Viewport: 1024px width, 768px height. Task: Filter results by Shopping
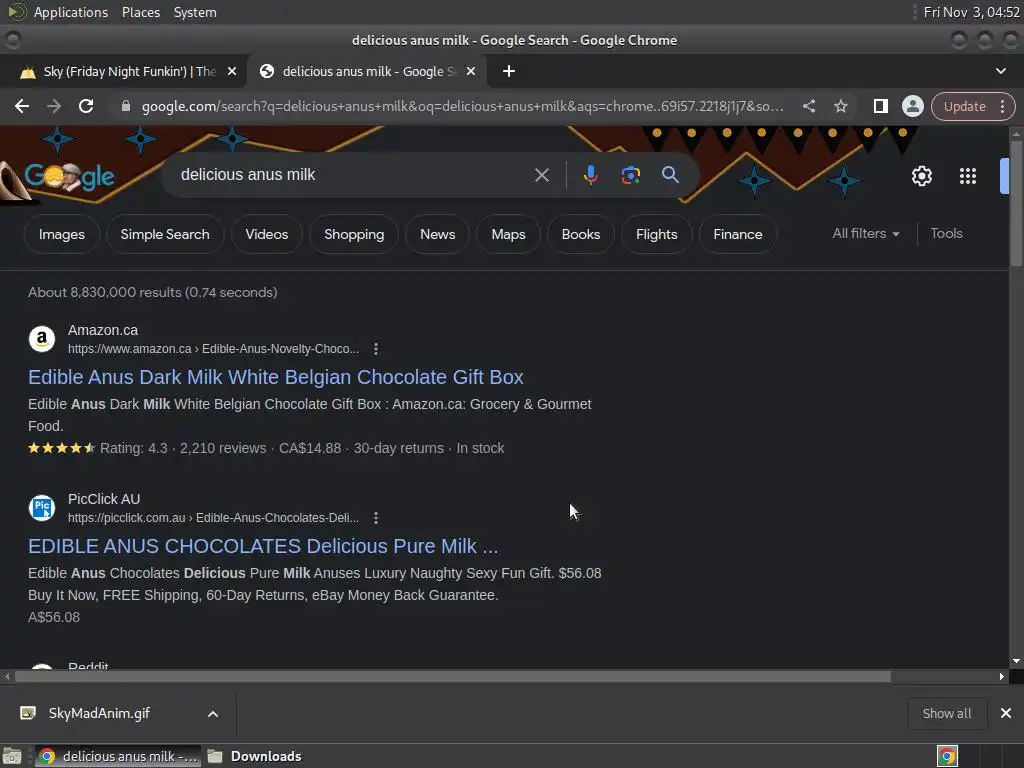(354, 234)
